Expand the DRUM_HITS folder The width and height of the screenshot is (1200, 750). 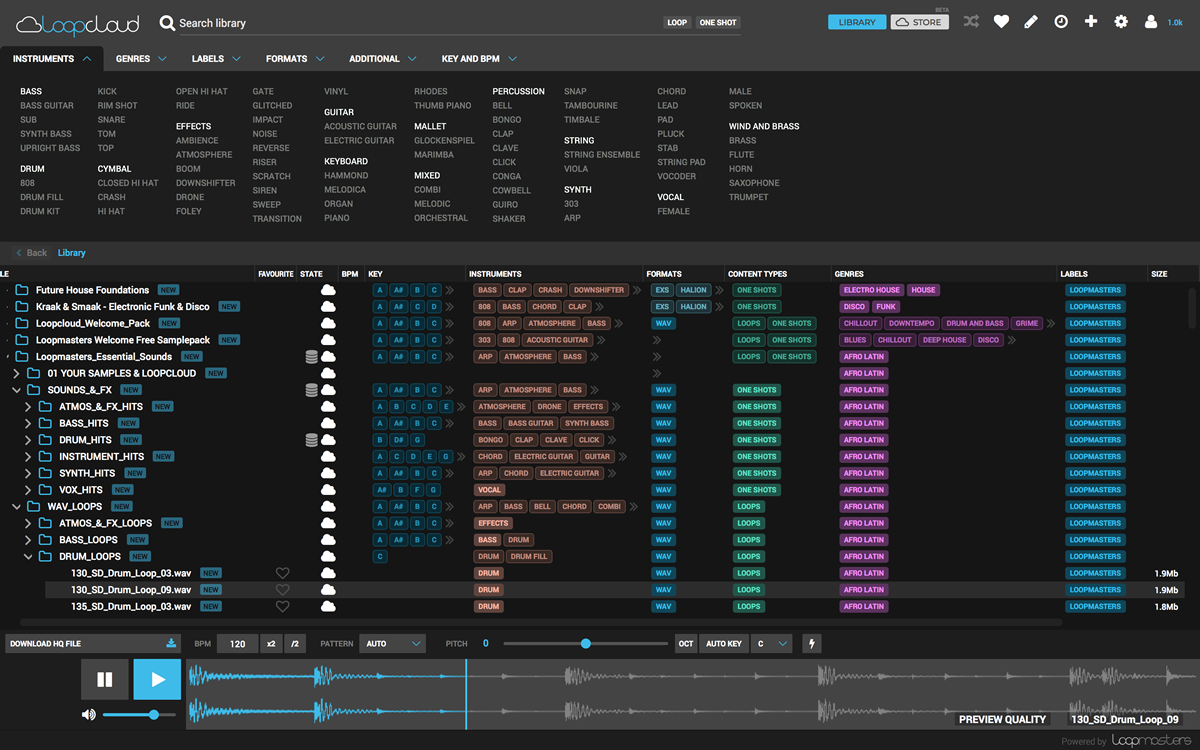(28, 440)
